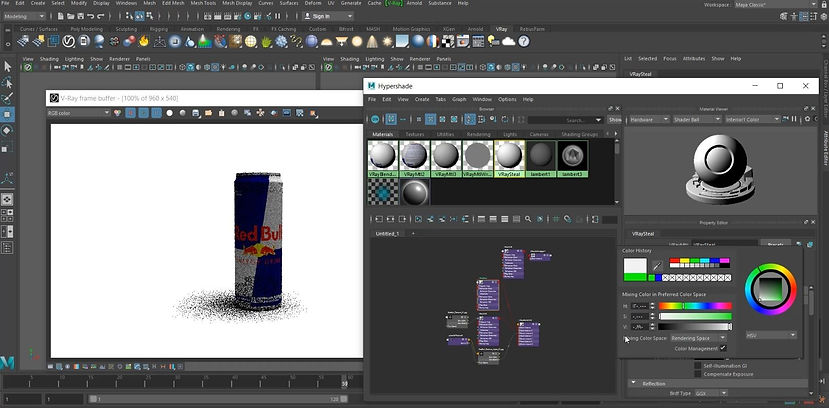Click the undo arrow in the status line
The image size is (829, 408).
click(89, 16)
